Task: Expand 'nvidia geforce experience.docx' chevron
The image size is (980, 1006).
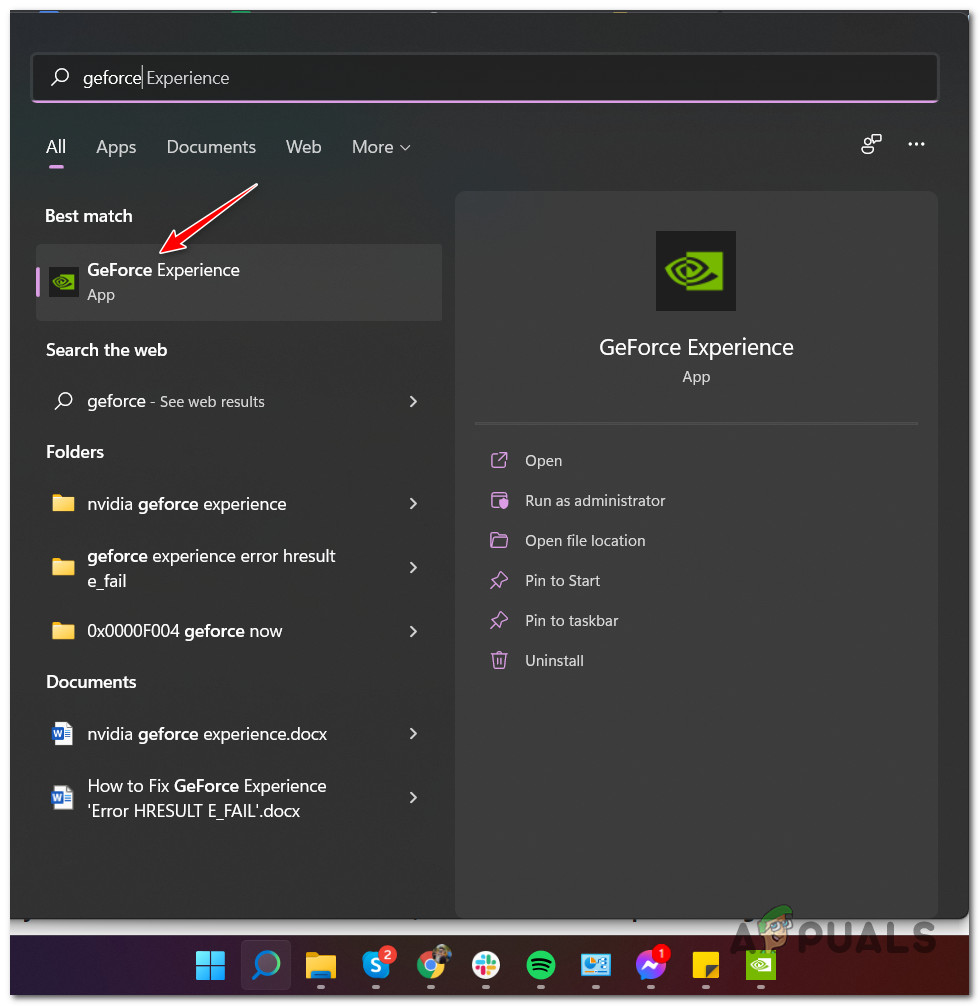Action: click(413, 733)
